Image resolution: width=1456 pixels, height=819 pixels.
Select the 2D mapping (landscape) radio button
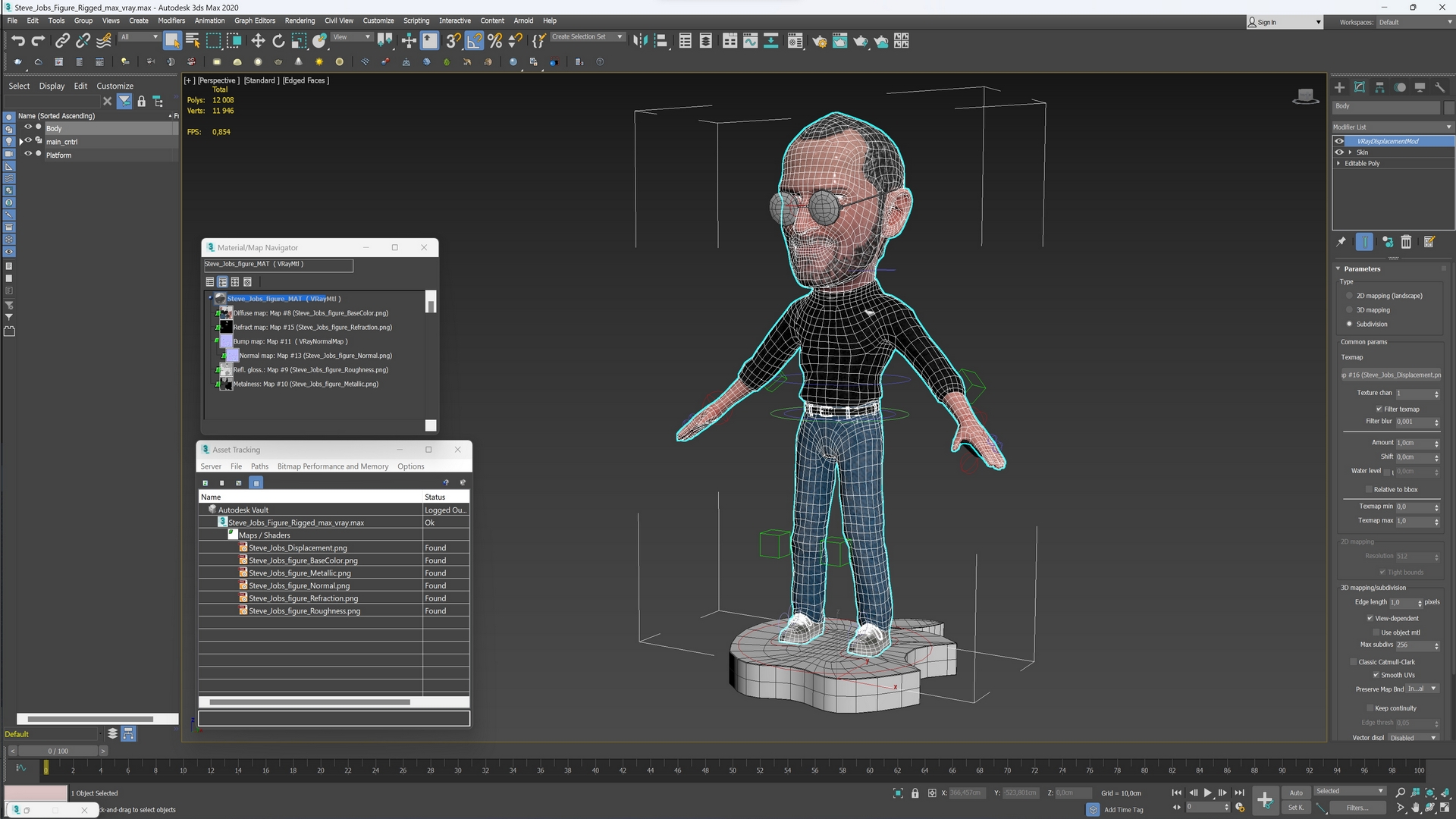pos(1349,296)
